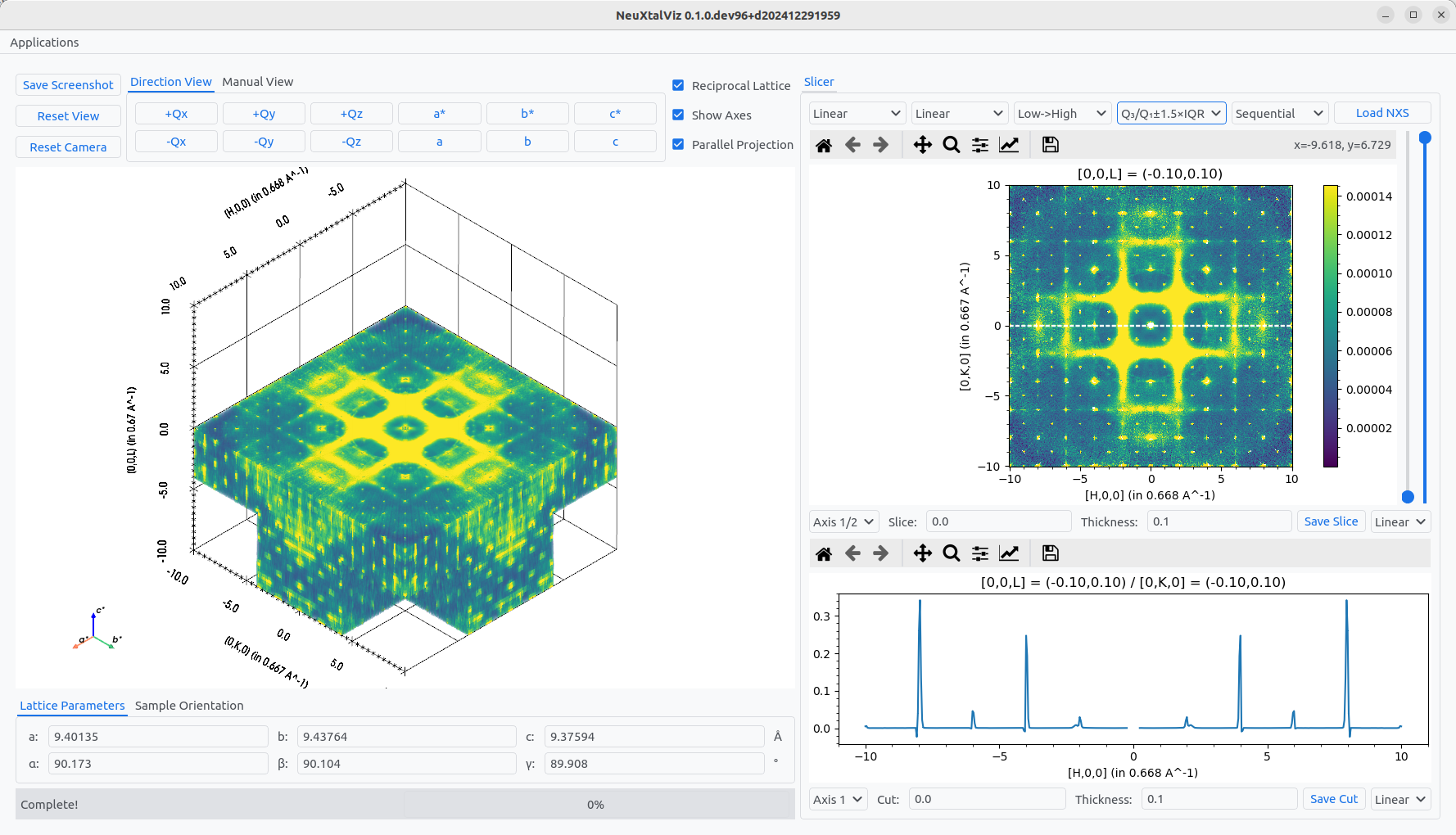Open subplot configuration in slice toolbar
The image size is (1456, 835).
[979, 145]
